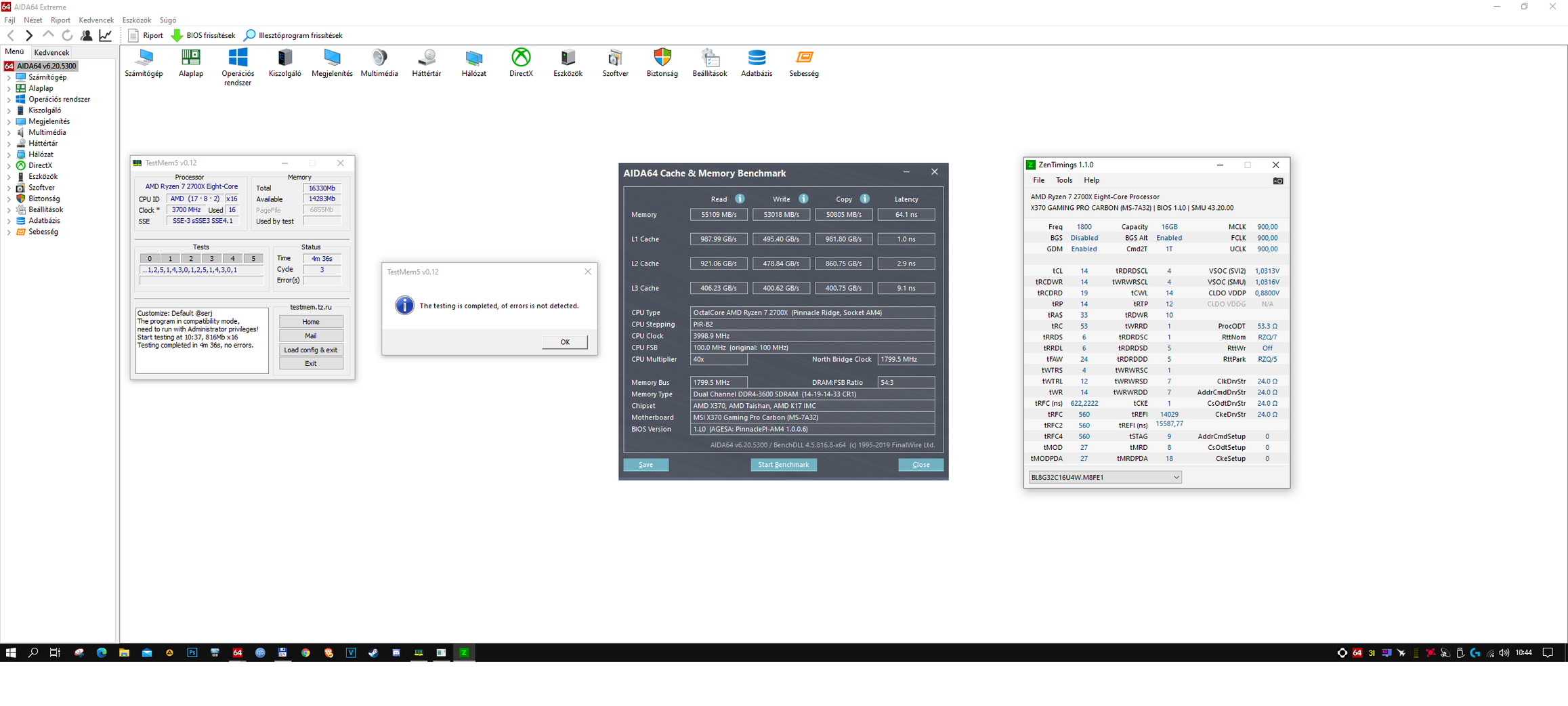Expand the Biztonság tree node
The height and width of the screenshot is (706, 1568).
[9, 199]
